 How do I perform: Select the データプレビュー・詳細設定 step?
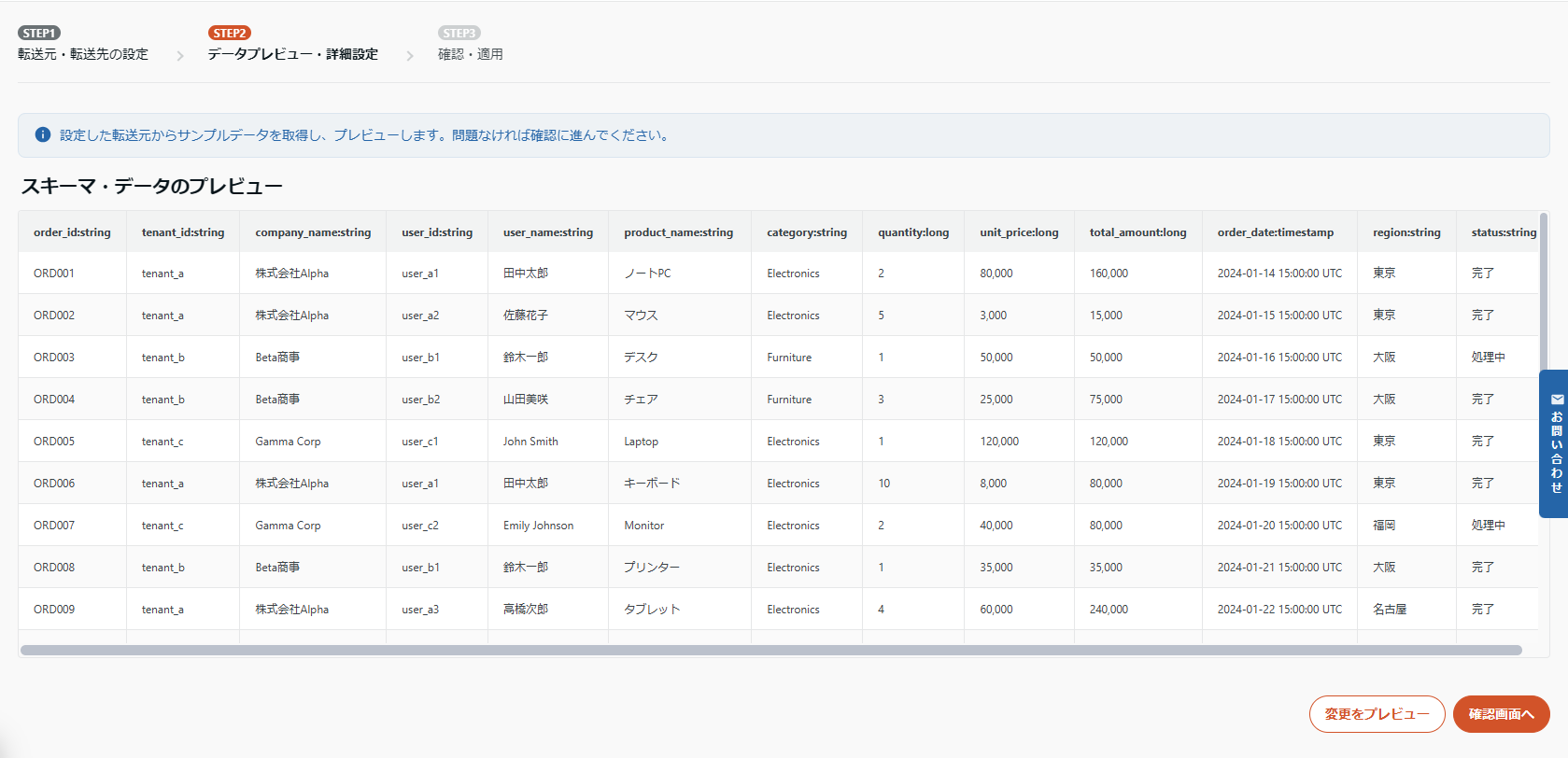(x=292, y=54)
